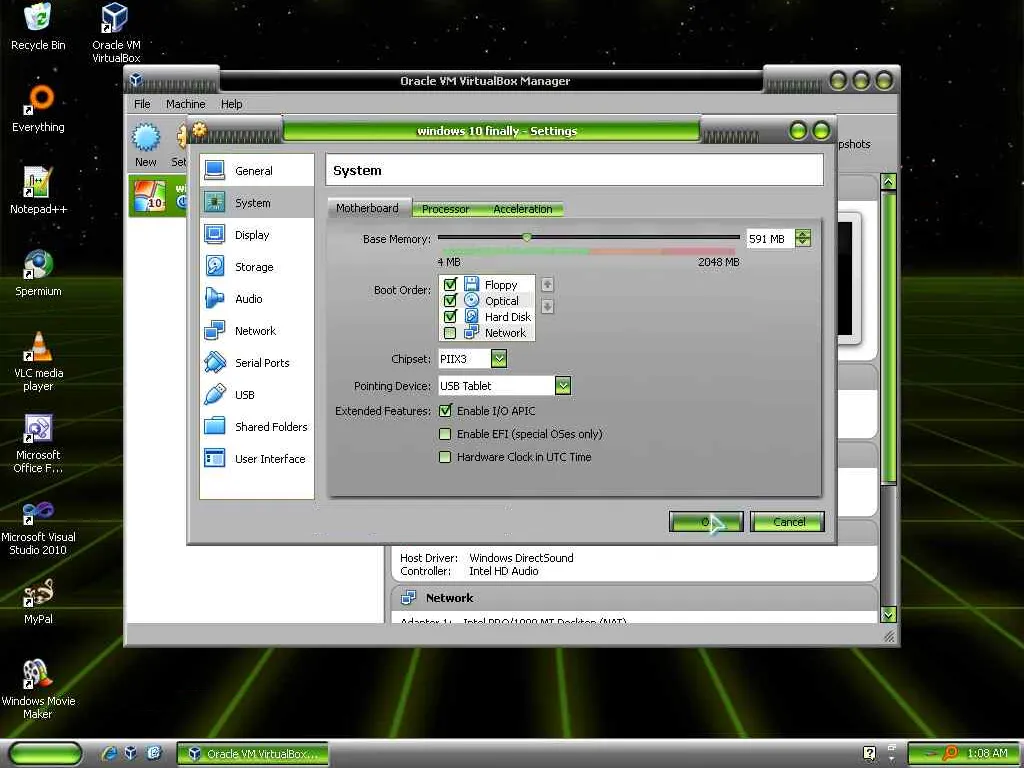The width and height of the screenshot is (1024, 768).
Task: Open Network settings in the sidebar
Action: coord(256,330)
